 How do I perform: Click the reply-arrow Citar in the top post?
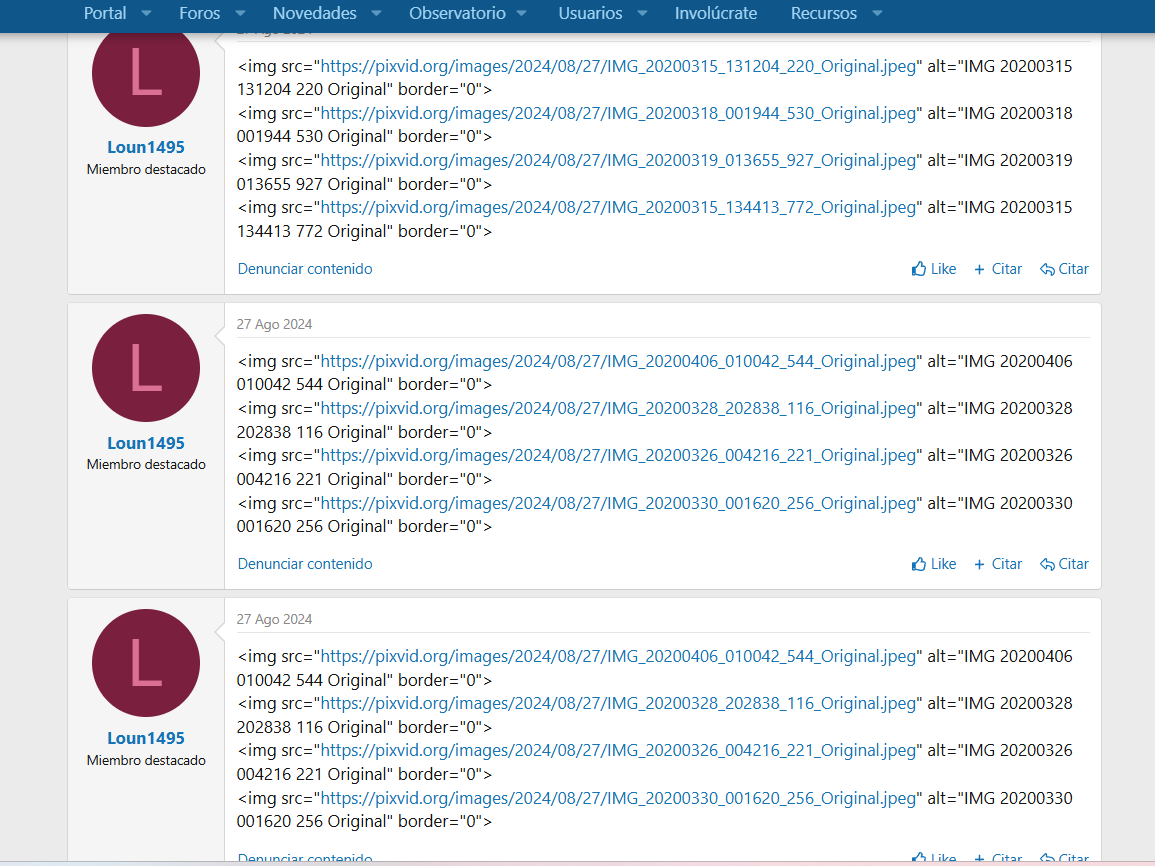point(1064,269)
